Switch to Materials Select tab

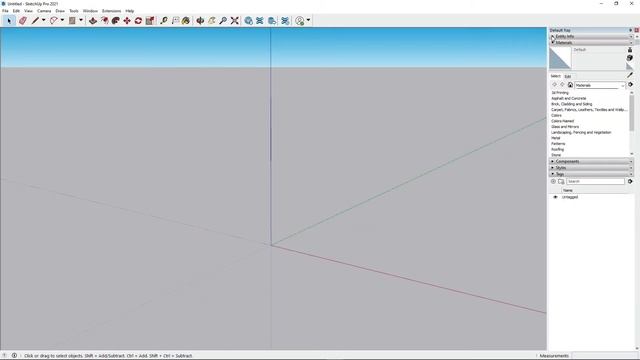pos(556,76)
